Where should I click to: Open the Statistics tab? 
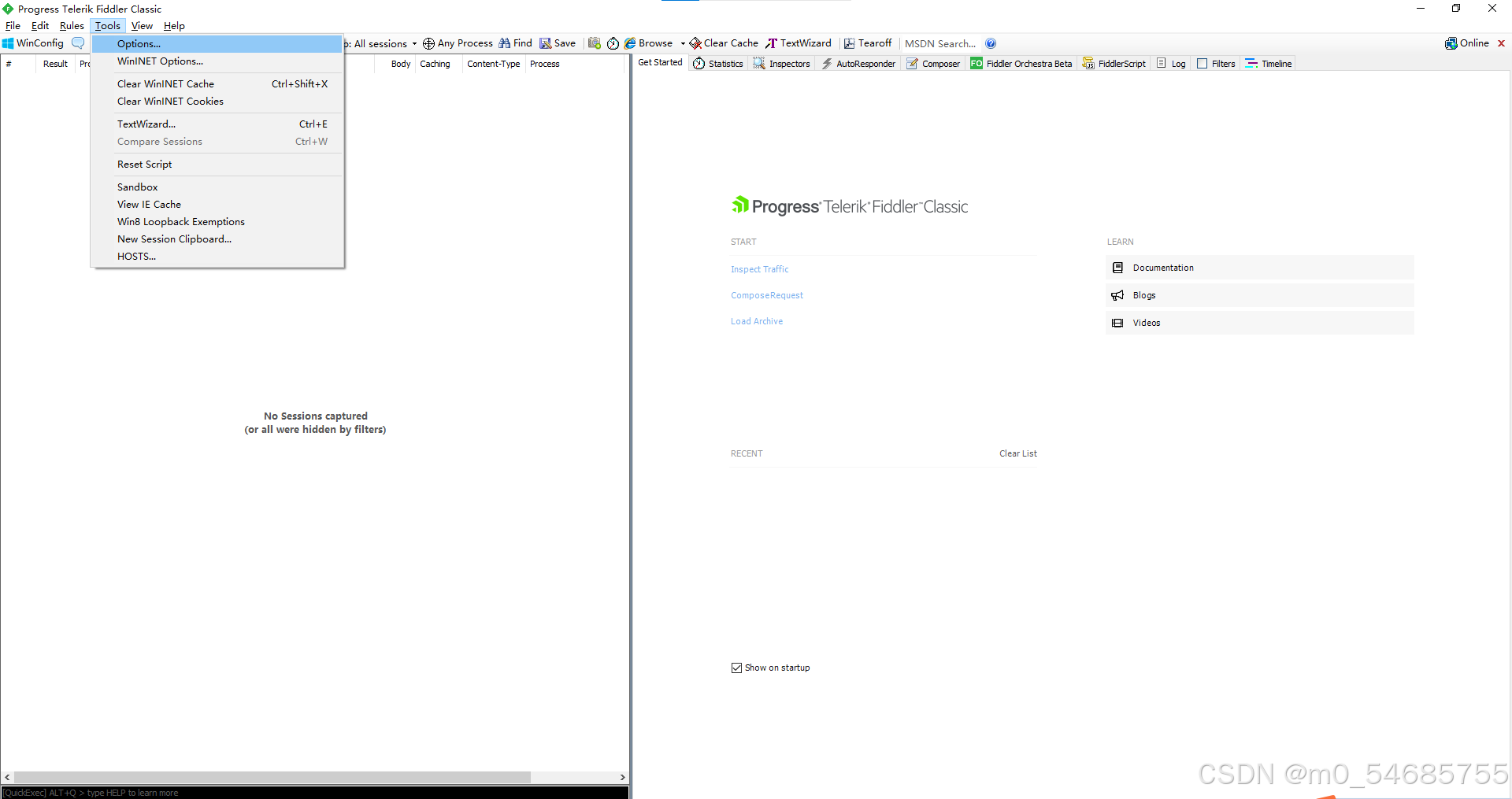pyautogui.click(x=718, y=64)
